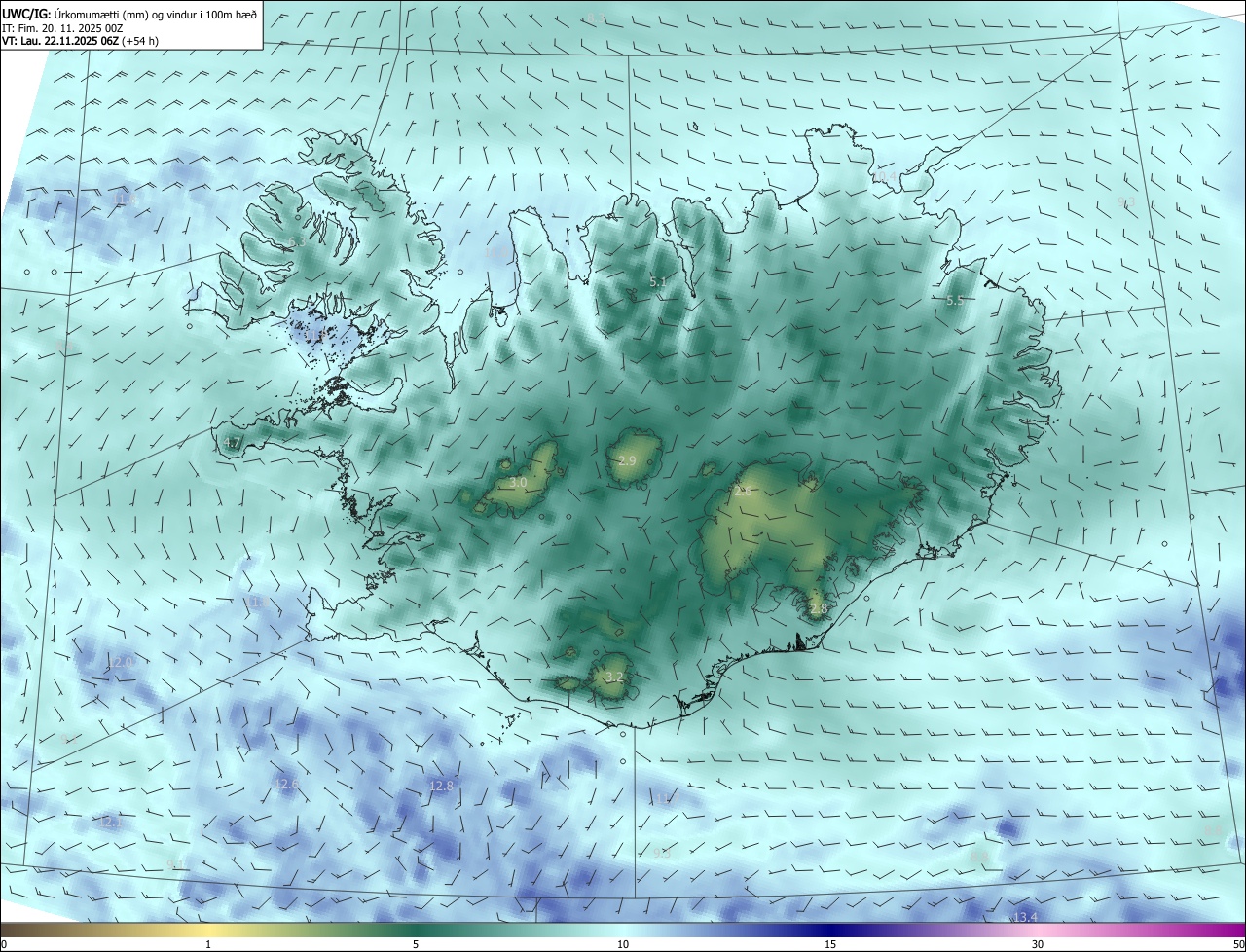Click the 2.8 value on the southeast glacier tip
The width and height of the screenshot is (1246, 952).
(818, 609)
